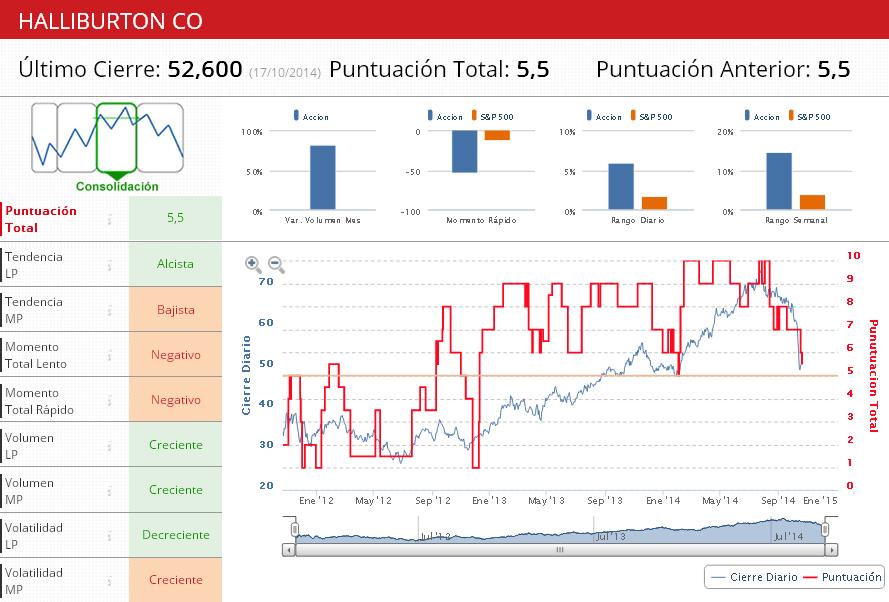This screenshot has height=602, width=889.
Task: Select the Momento Total Rápido label
Action: [x=39, y=401]
